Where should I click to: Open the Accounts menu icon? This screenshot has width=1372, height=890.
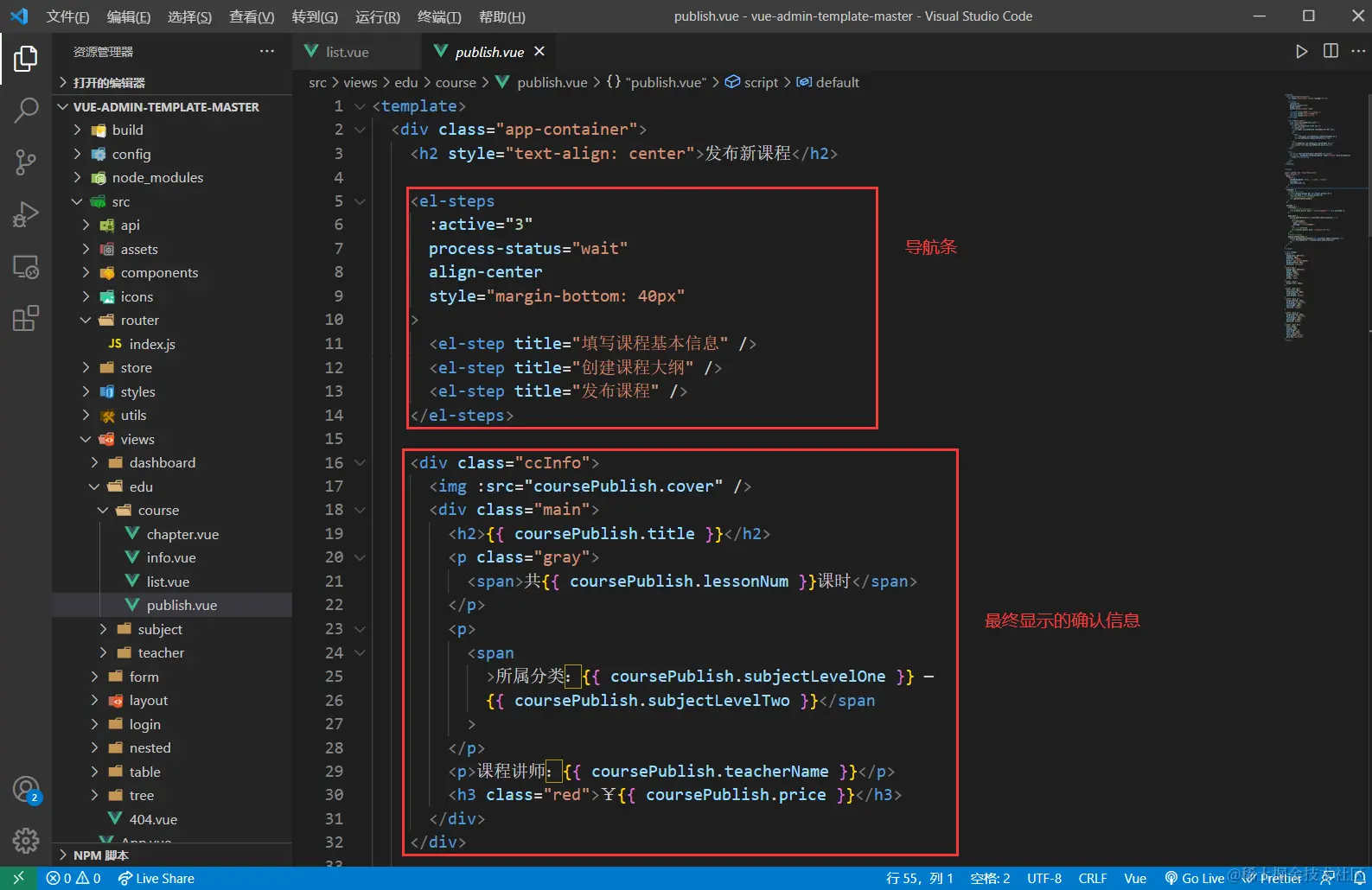(26, 789)
